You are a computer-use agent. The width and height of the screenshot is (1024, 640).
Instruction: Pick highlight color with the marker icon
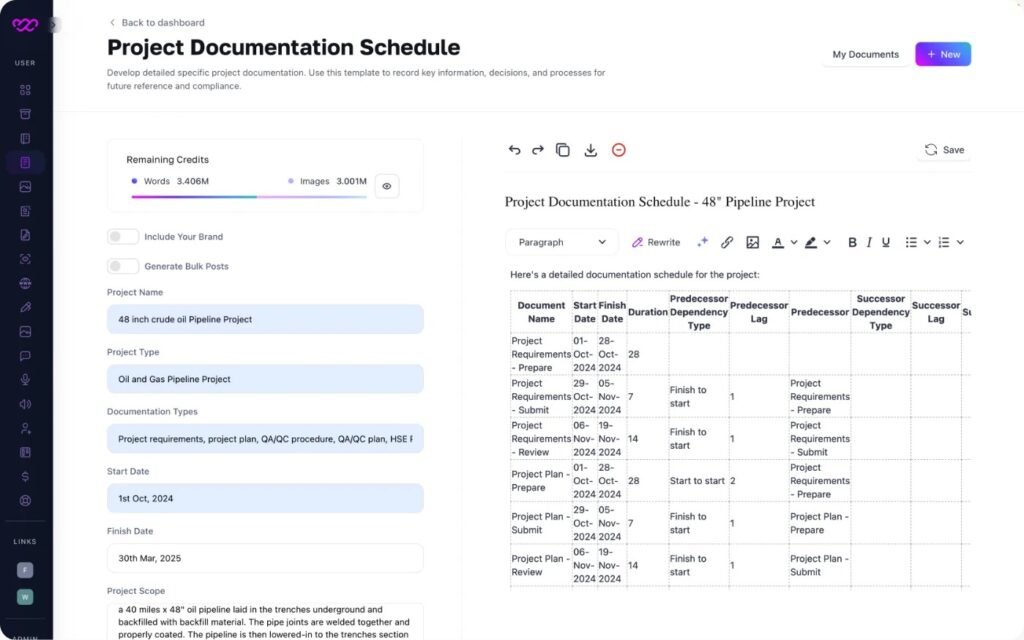pos(810,242)
